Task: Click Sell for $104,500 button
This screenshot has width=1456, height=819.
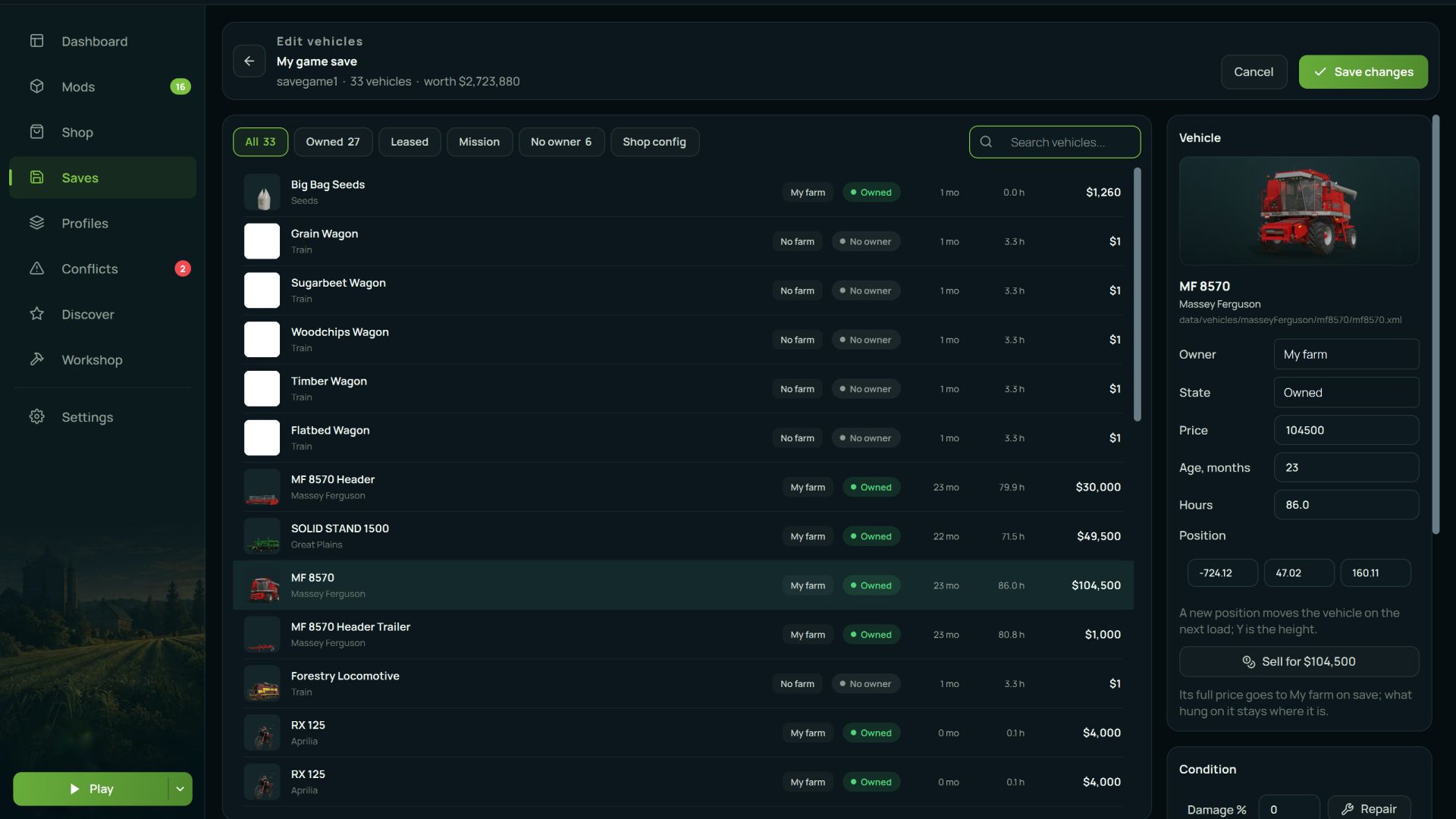Action: click(1298, 661)
